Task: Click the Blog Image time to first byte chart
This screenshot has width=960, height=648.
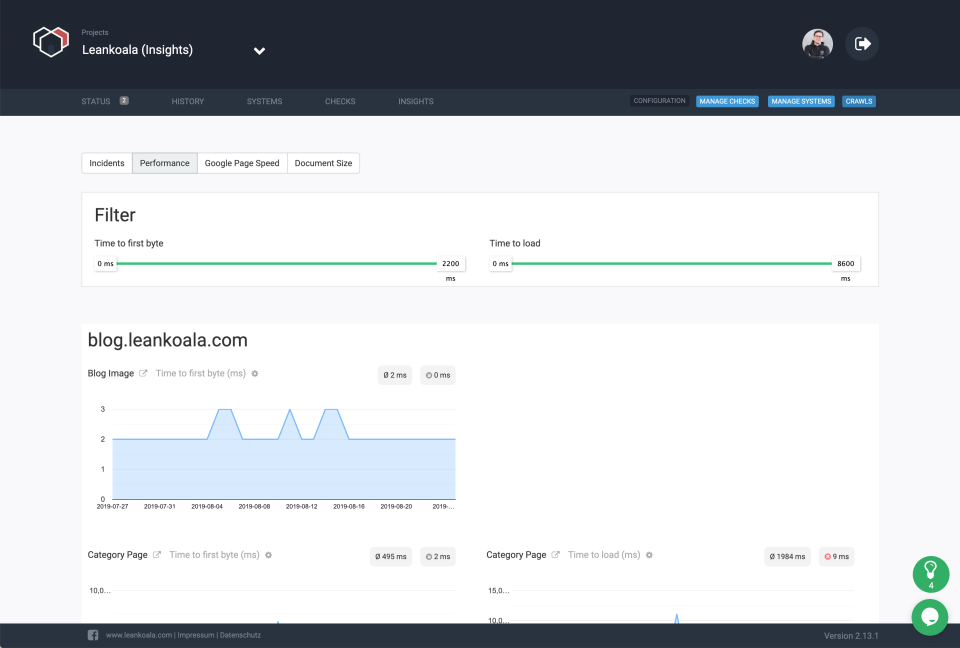Action: point(283,454)
